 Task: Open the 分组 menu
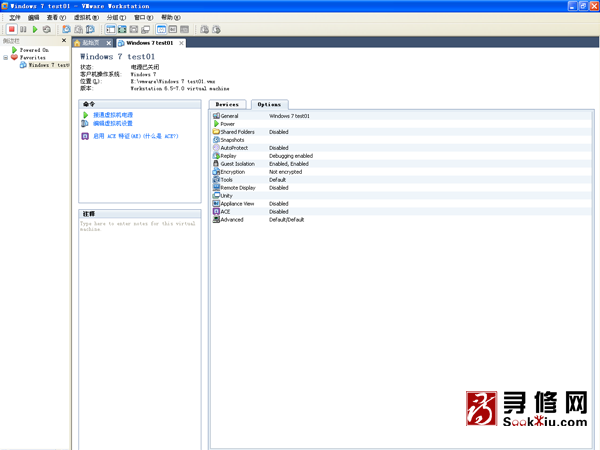click(116, 18)
